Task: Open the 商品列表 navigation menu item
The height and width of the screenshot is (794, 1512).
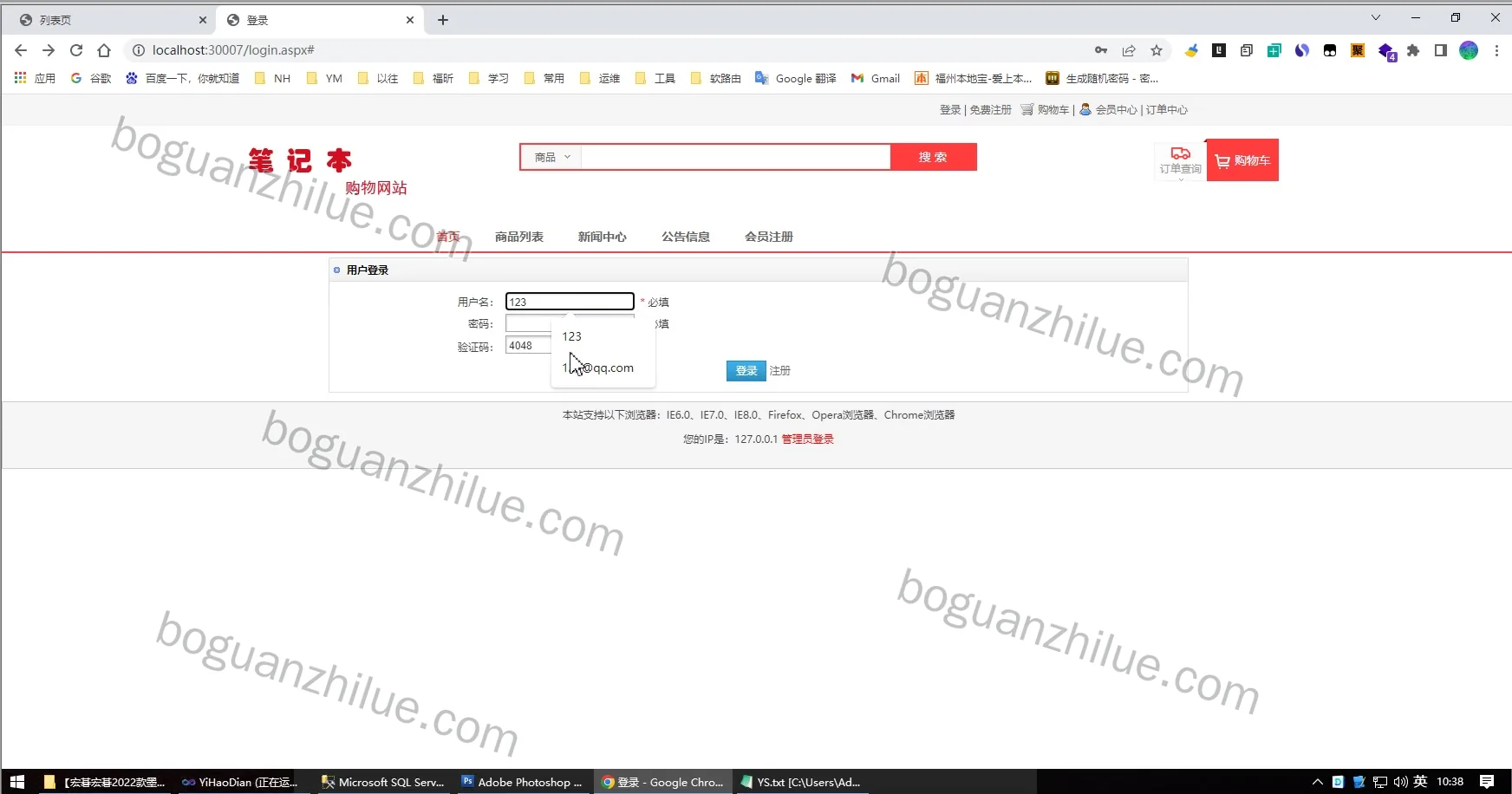Action: point(519,237)
